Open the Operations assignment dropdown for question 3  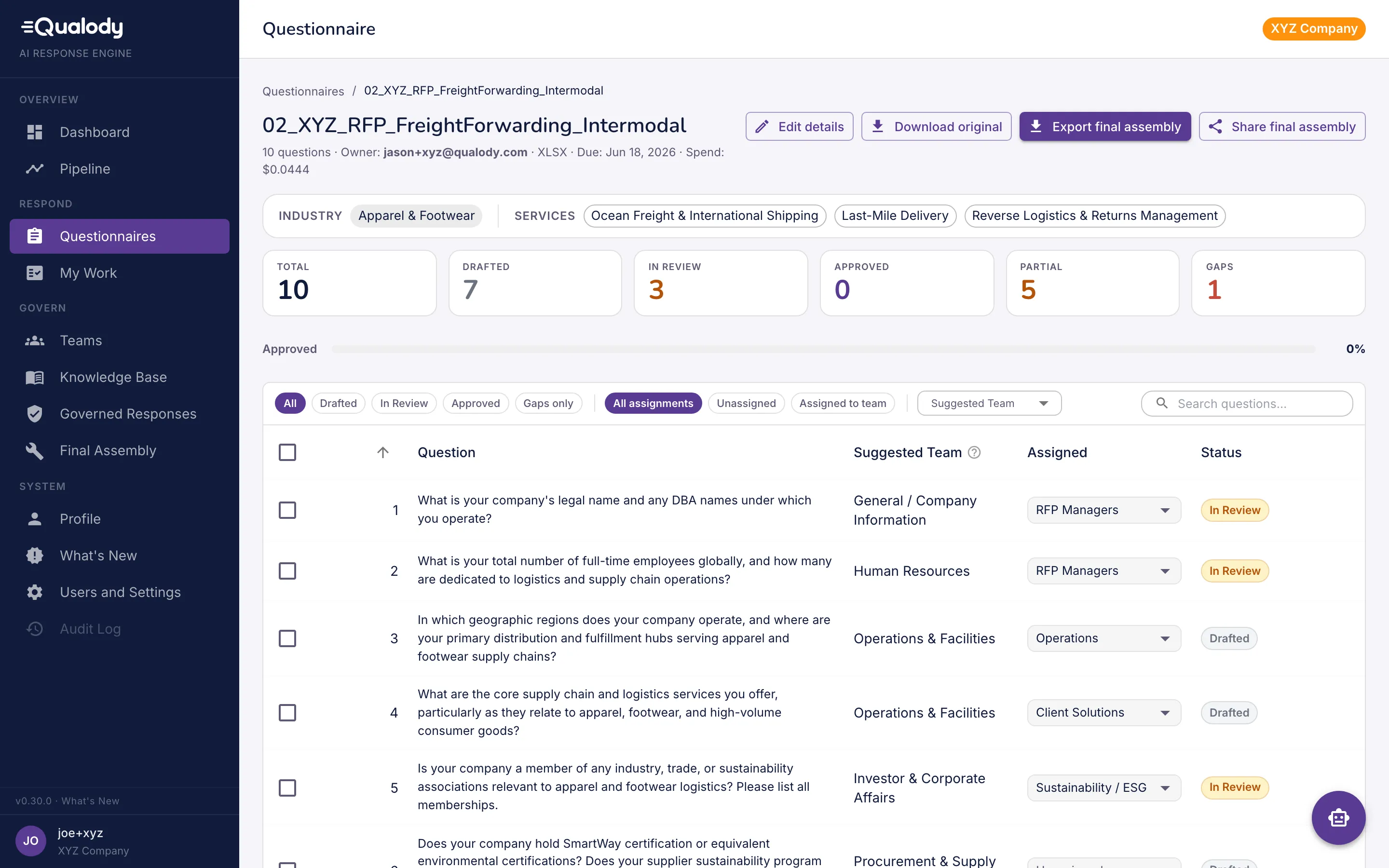pyautogui.click(x=1104, y=638)
